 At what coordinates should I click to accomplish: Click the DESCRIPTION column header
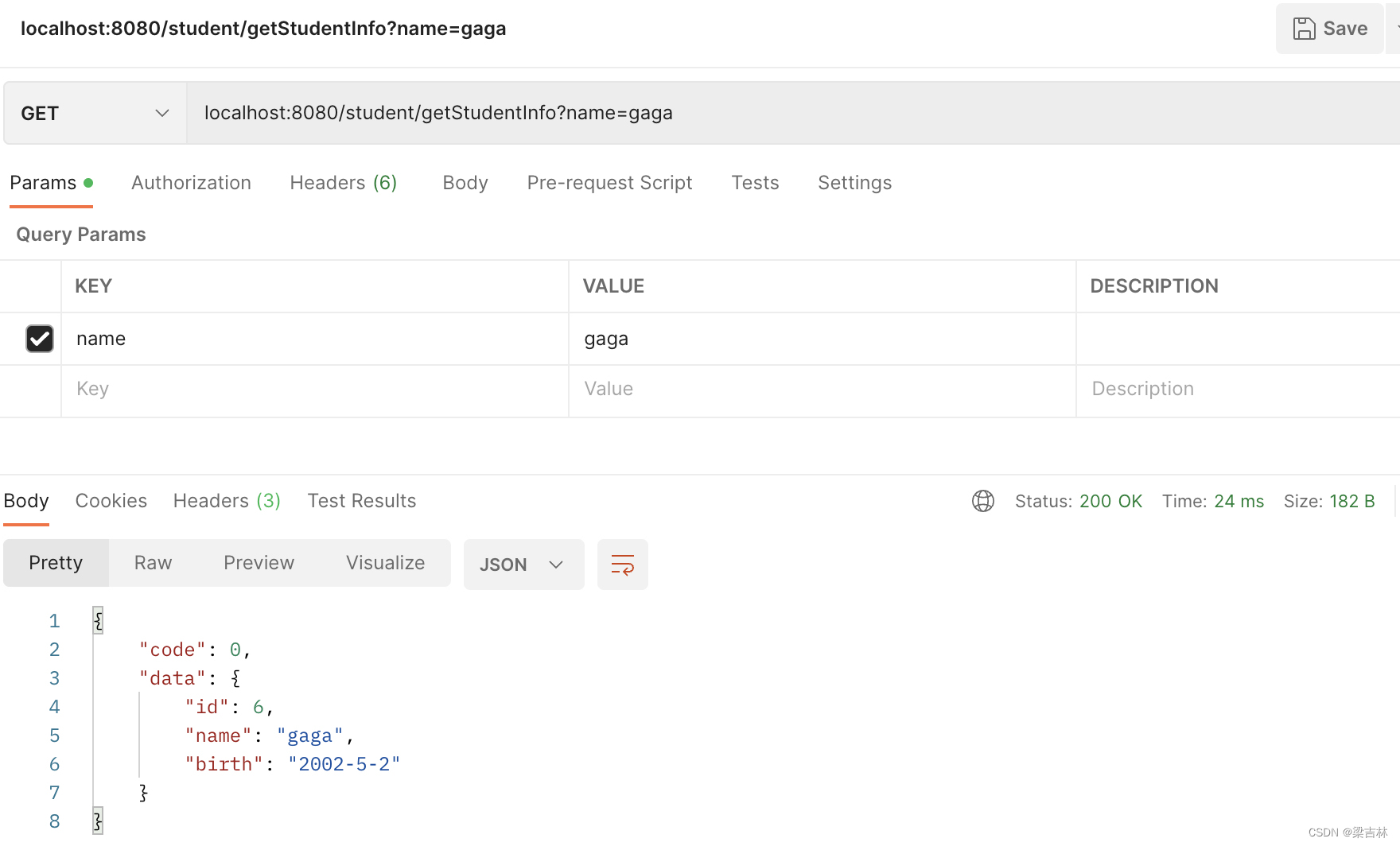click(x=1153, y=286)
